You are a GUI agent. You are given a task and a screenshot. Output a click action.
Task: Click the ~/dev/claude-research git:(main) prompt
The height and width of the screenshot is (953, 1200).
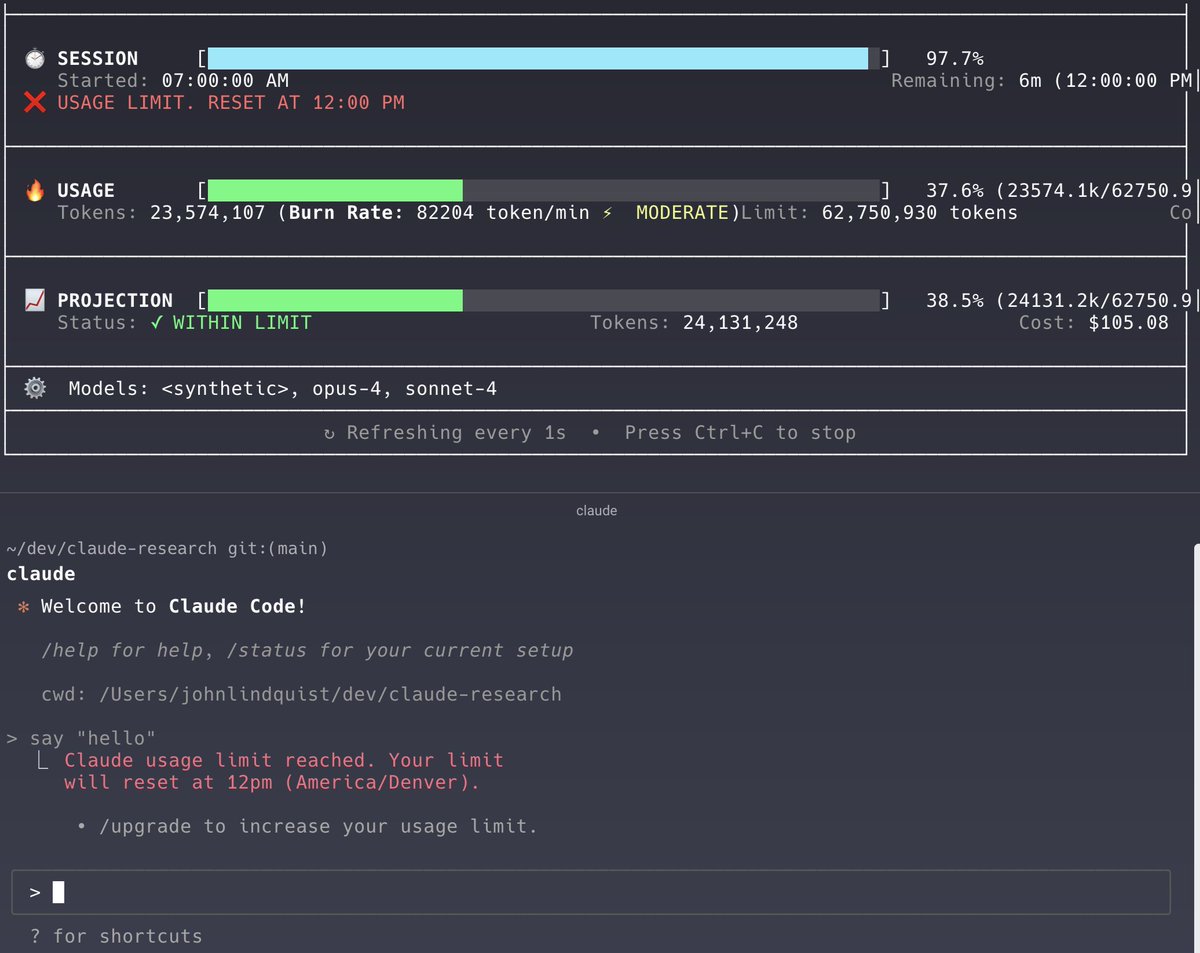click(x=167, y=549)
